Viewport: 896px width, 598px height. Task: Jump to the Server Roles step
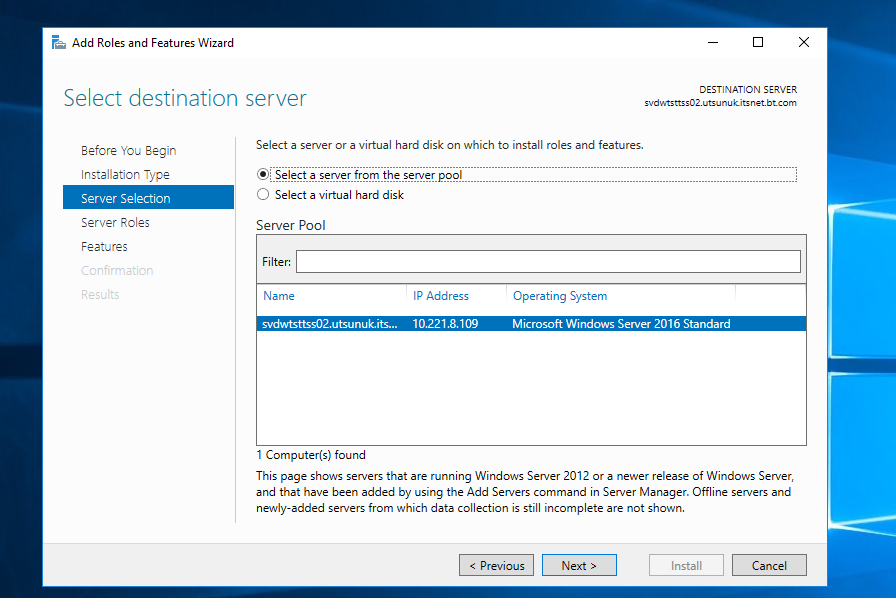pyautogui.click(x=115, y=222)
